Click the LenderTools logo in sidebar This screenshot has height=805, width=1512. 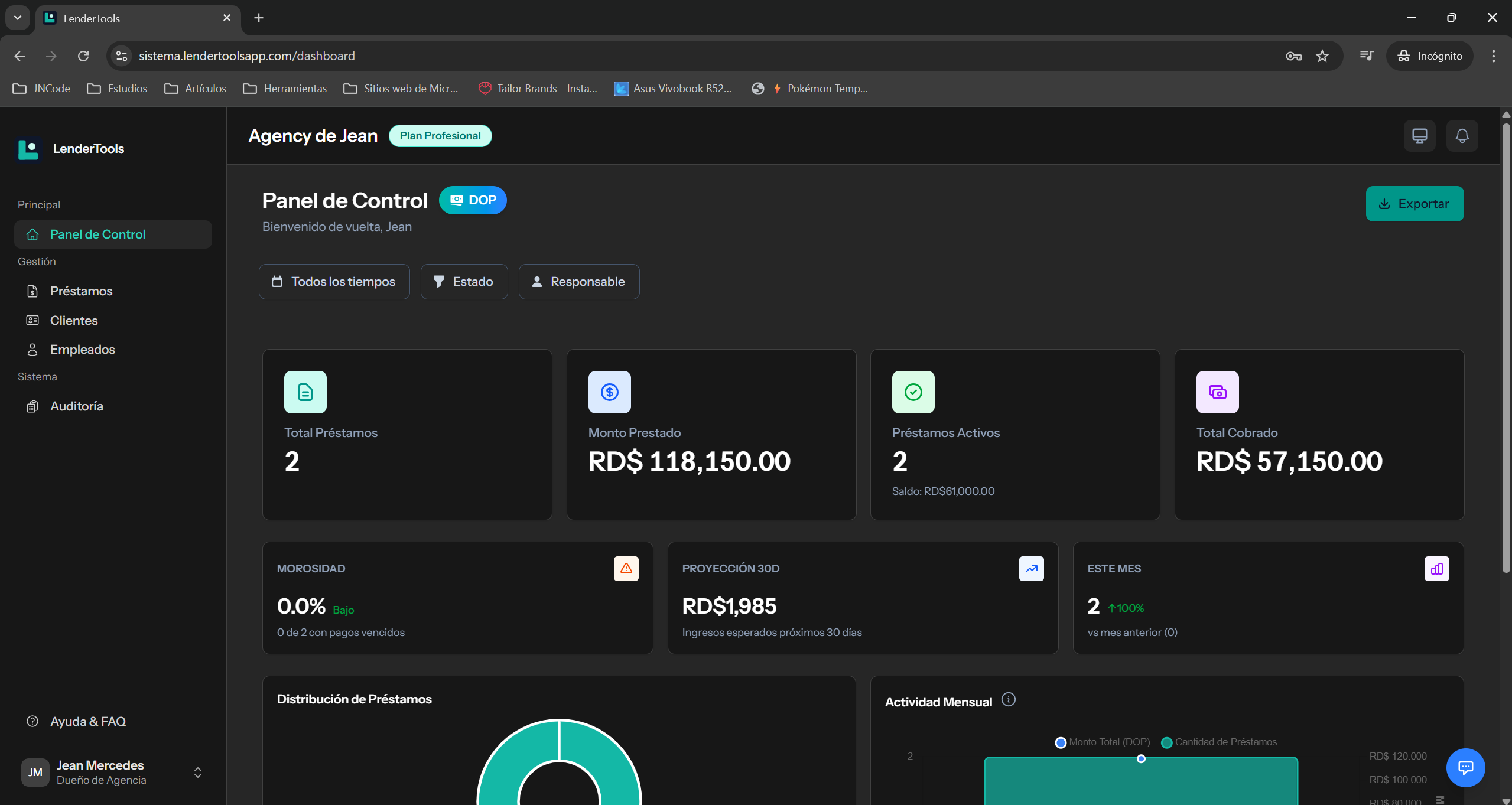pos(28,149)
